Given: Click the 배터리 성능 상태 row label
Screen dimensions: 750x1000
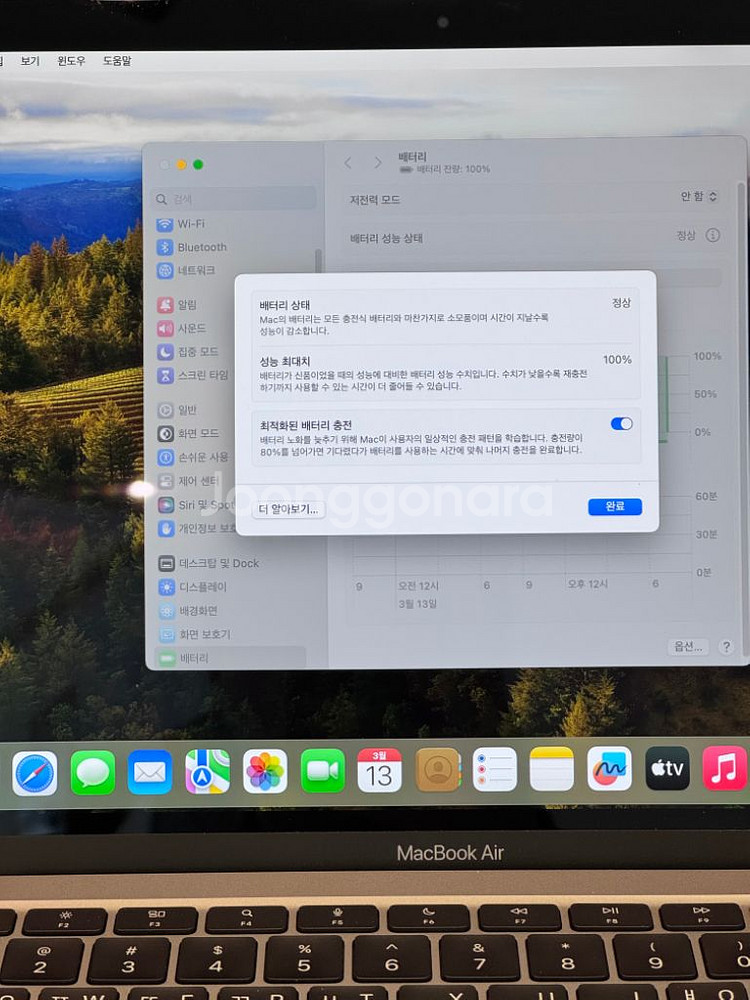Looking at the screenshot, I should [386, 239].
